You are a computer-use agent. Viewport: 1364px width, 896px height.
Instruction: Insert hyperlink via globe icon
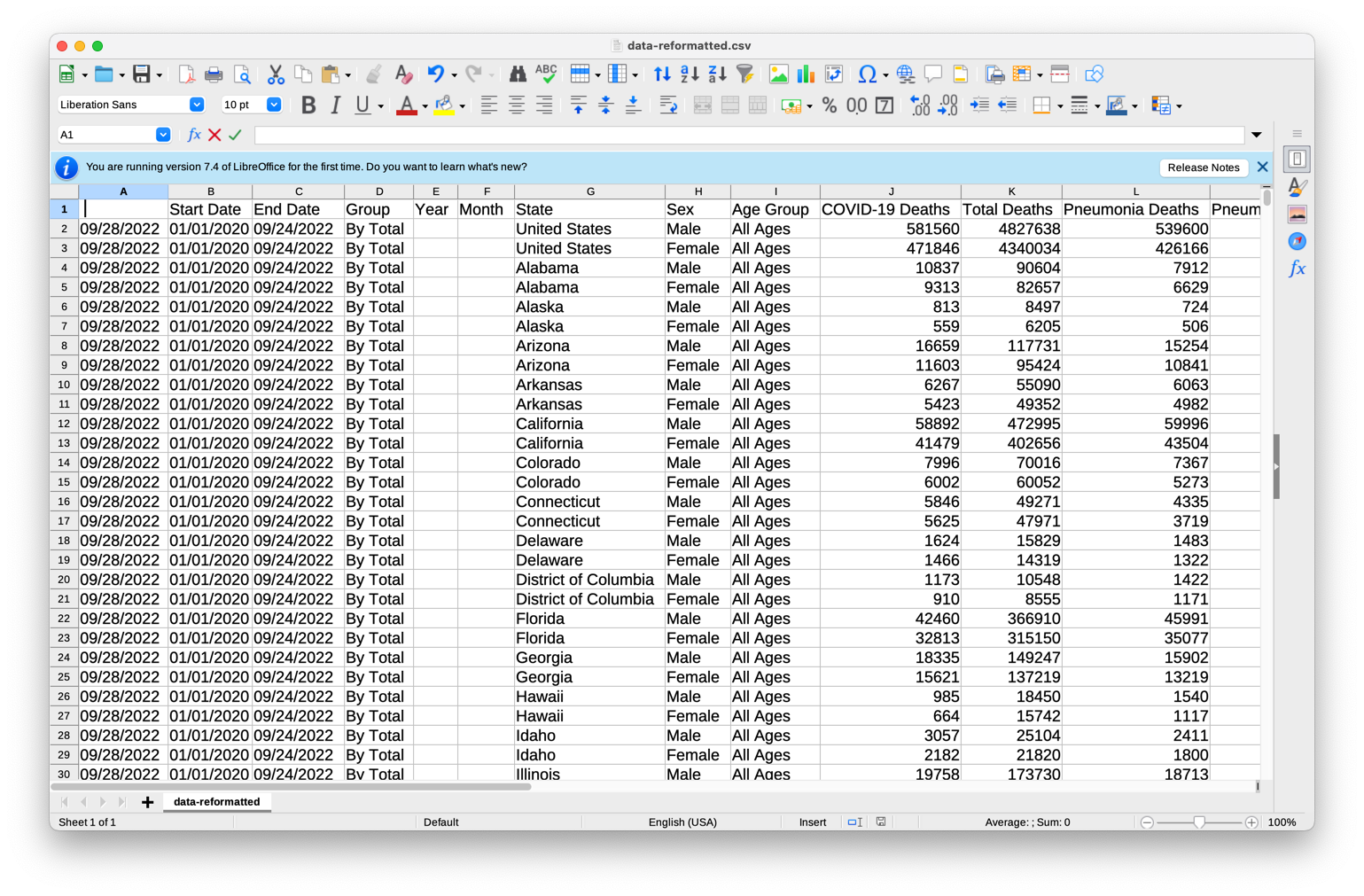tap(905, 74)
